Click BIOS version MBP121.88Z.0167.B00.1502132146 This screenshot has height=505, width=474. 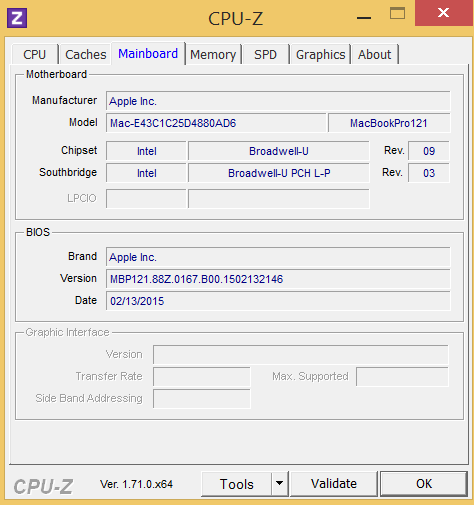[x=278, y=279]
